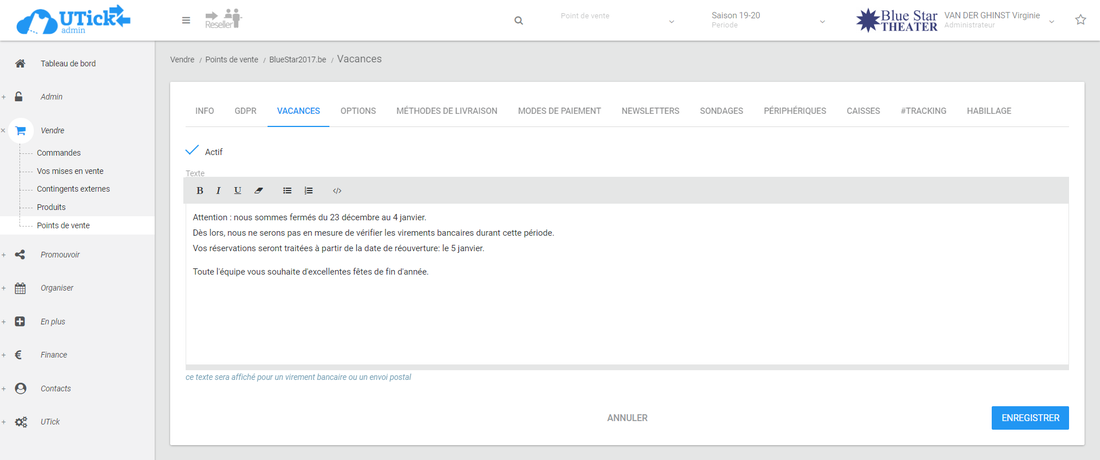Open the Point de vente dropdown
1100x460 pixels.
(617, 20)
